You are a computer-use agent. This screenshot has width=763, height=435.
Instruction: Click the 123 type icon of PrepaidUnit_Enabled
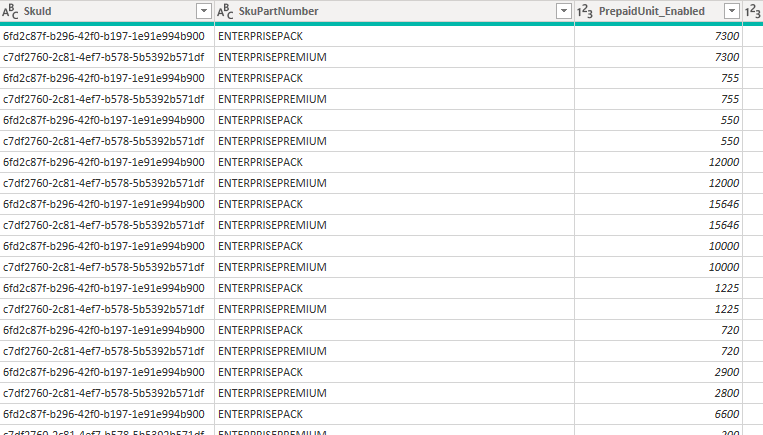[x=584, y=11]
